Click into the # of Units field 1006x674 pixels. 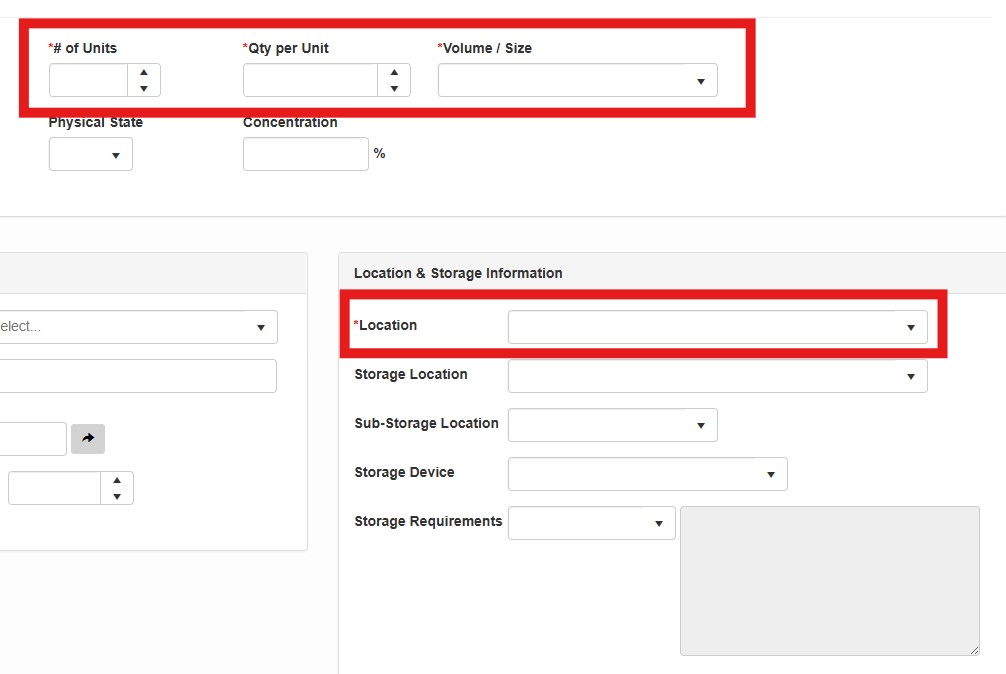(88, 80)
